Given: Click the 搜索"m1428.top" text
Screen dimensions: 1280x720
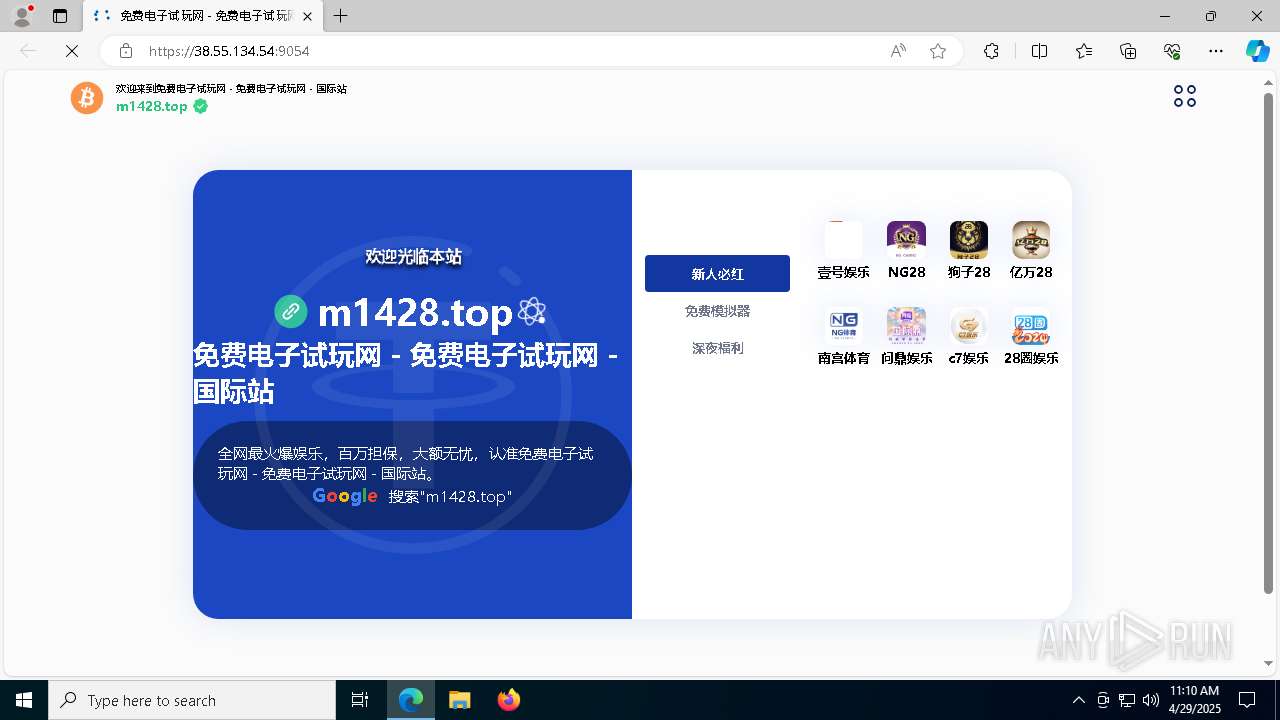Looking at the screenshot, I should pyautogui.click(x=450, y=497).
